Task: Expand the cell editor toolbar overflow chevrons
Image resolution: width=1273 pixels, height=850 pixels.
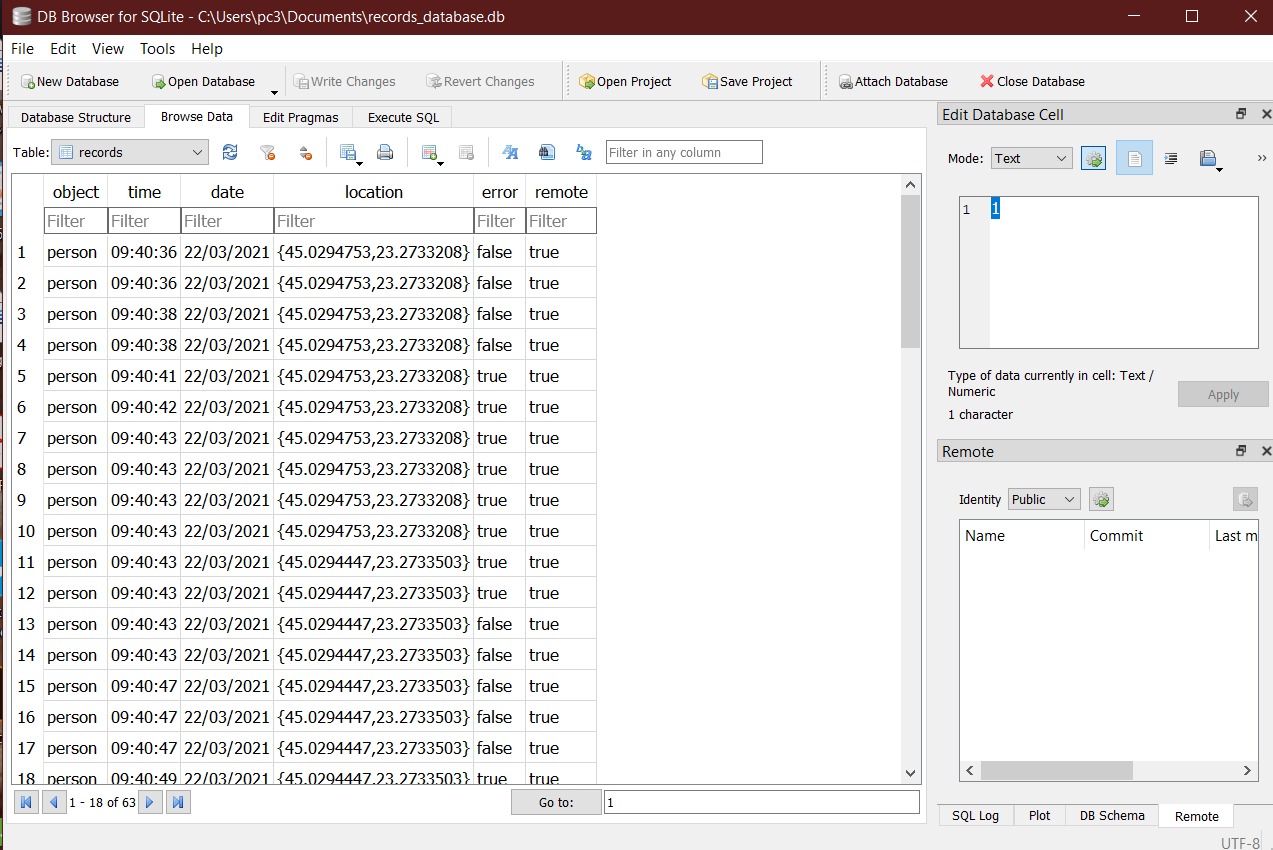Action: coord(1262,158)
